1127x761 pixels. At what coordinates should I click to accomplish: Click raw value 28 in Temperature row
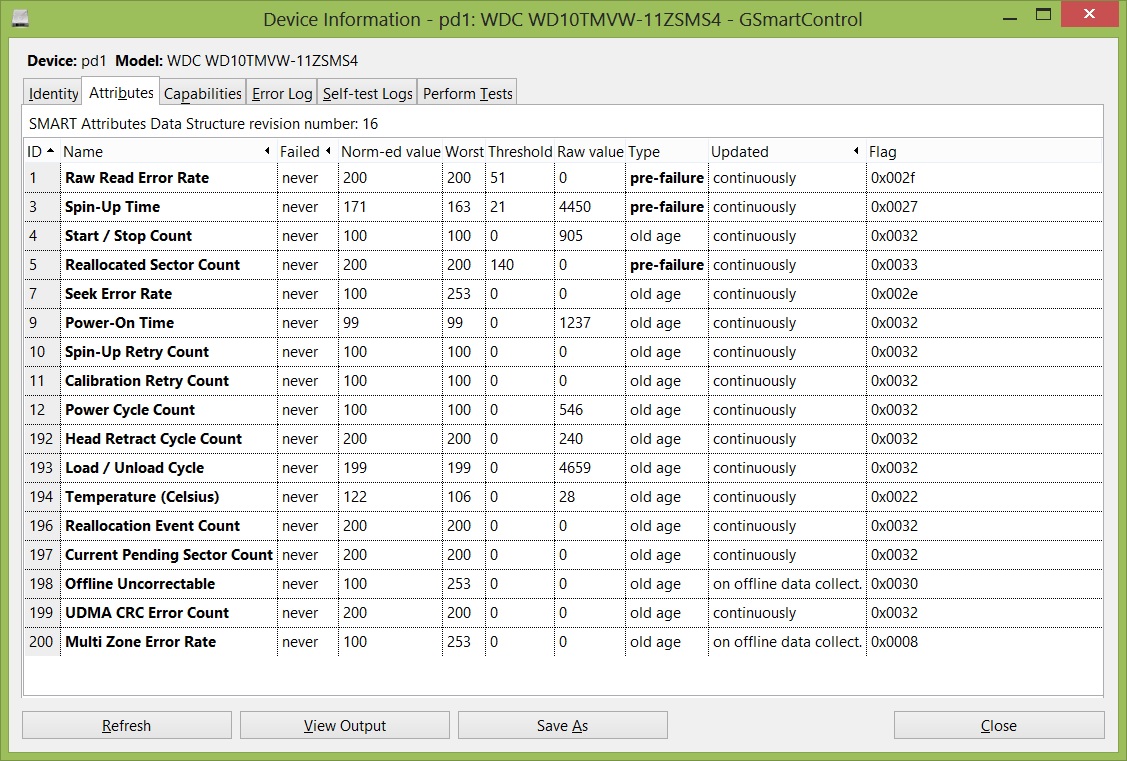click(x=567, y=497)
